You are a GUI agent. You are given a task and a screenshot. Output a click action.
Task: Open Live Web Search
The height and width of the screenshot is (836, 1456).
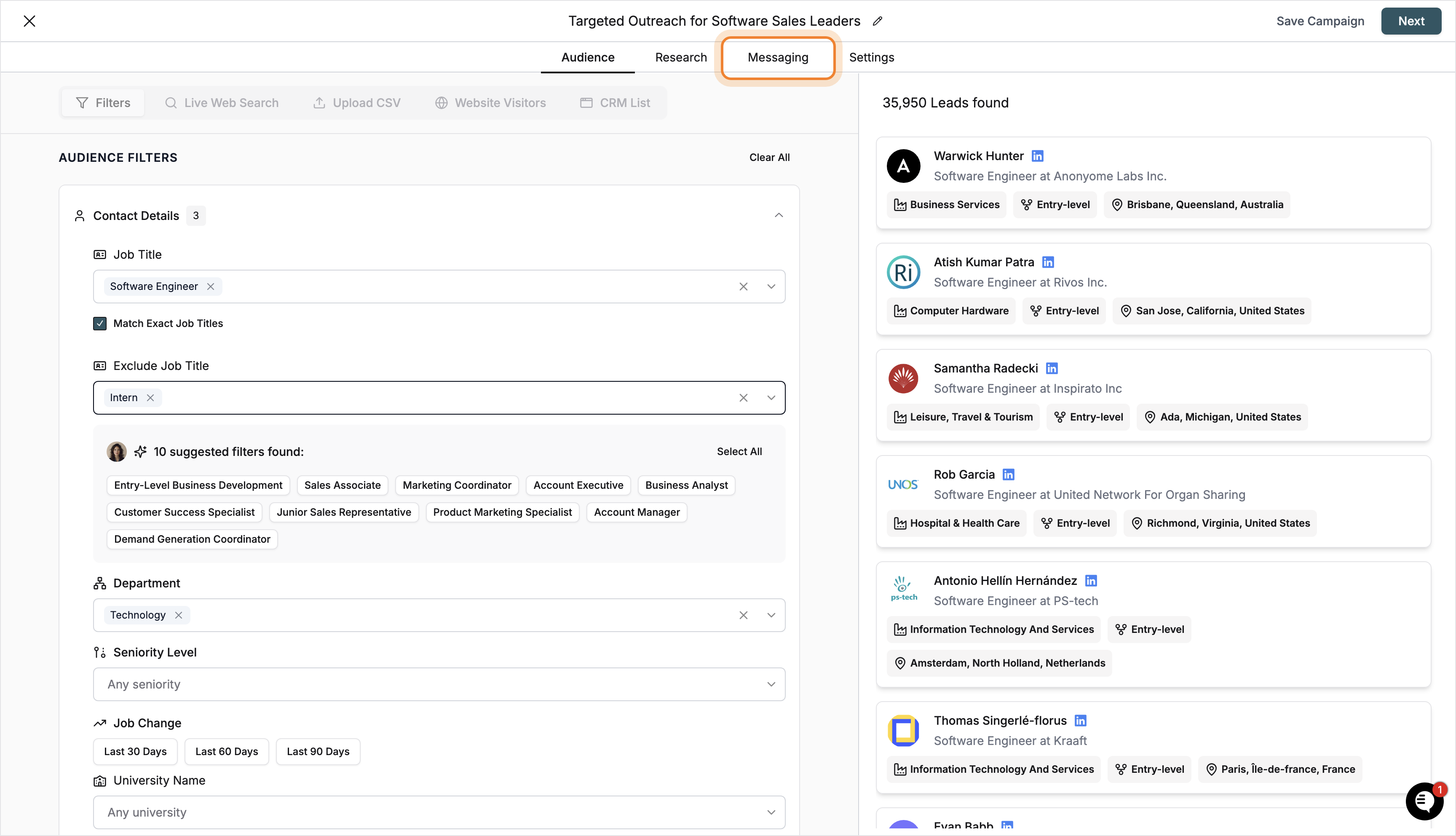[x=221, y=102]
